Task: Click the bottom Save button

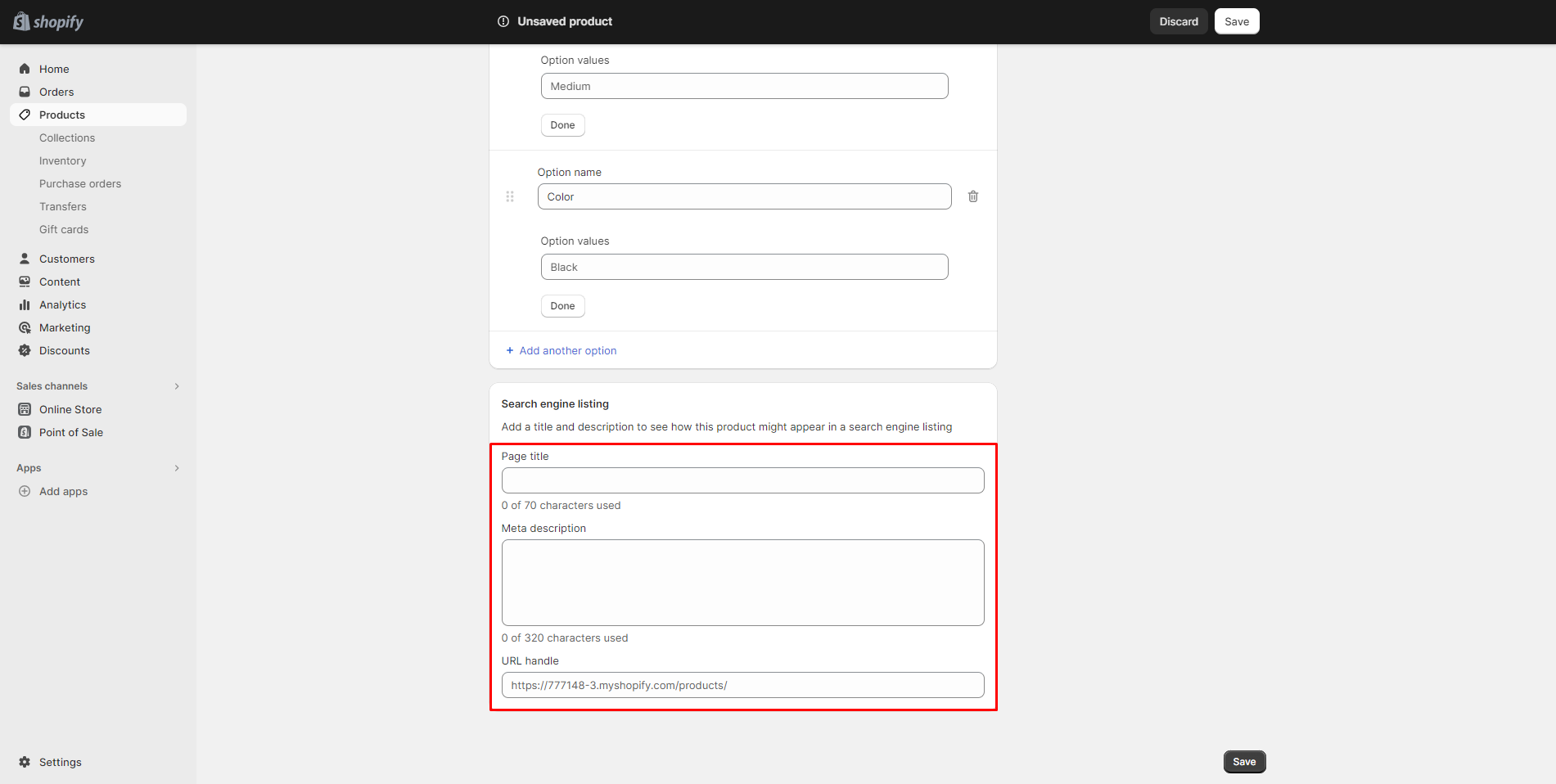Action: 1244,762
